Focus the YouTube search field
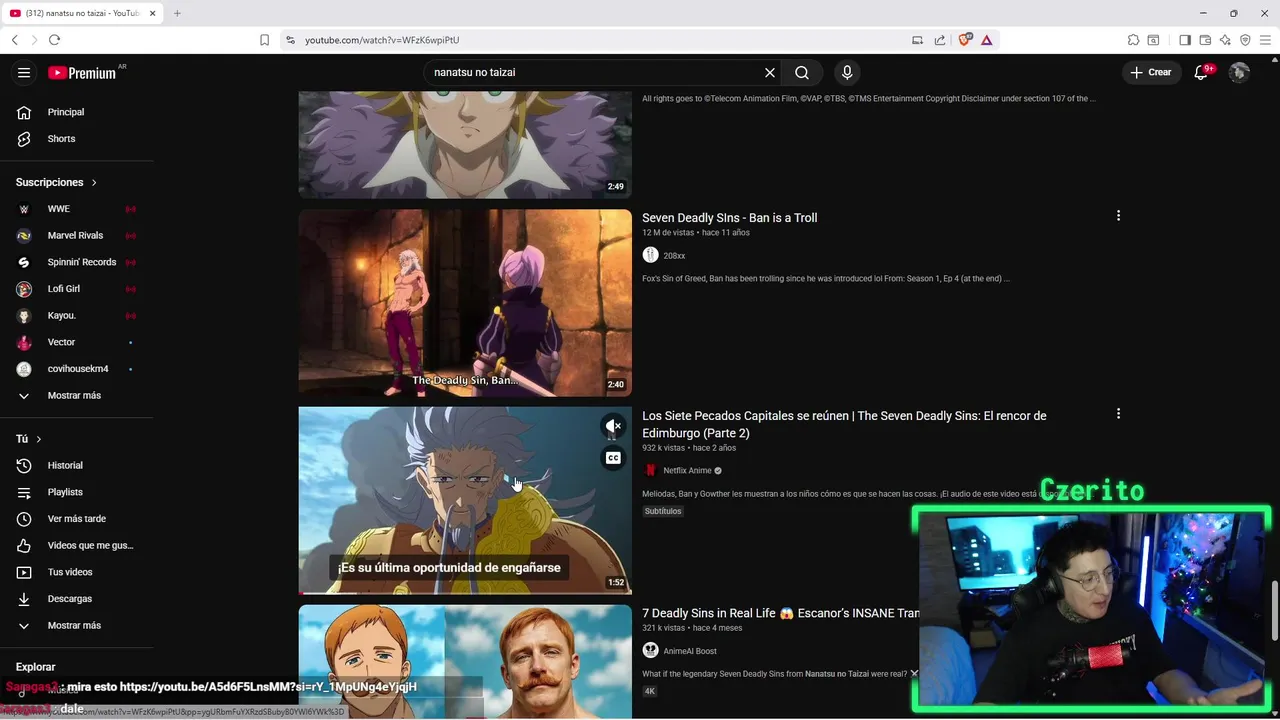1280x720 pixels. (x=595, y=72)
